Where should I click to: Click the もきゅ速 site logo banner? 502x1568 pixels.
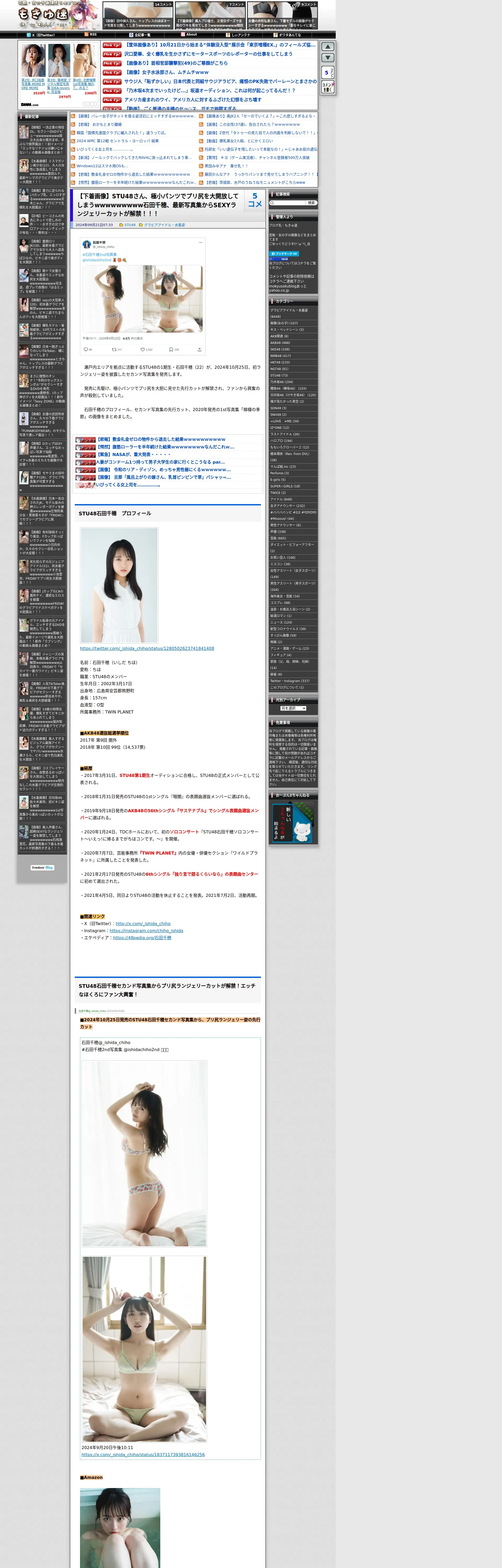[59, 15]
